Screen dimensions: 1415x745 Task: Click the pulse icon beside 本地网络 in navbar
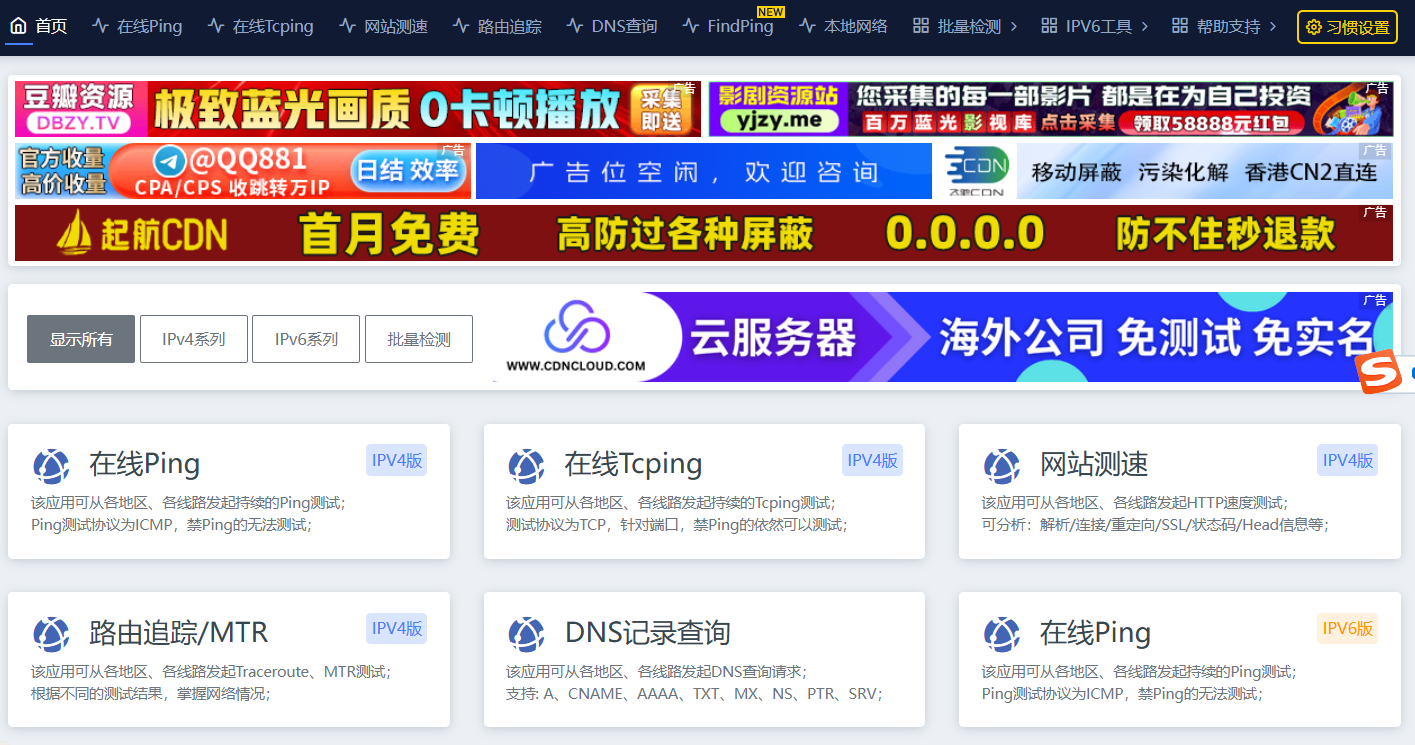coord(807,26)
